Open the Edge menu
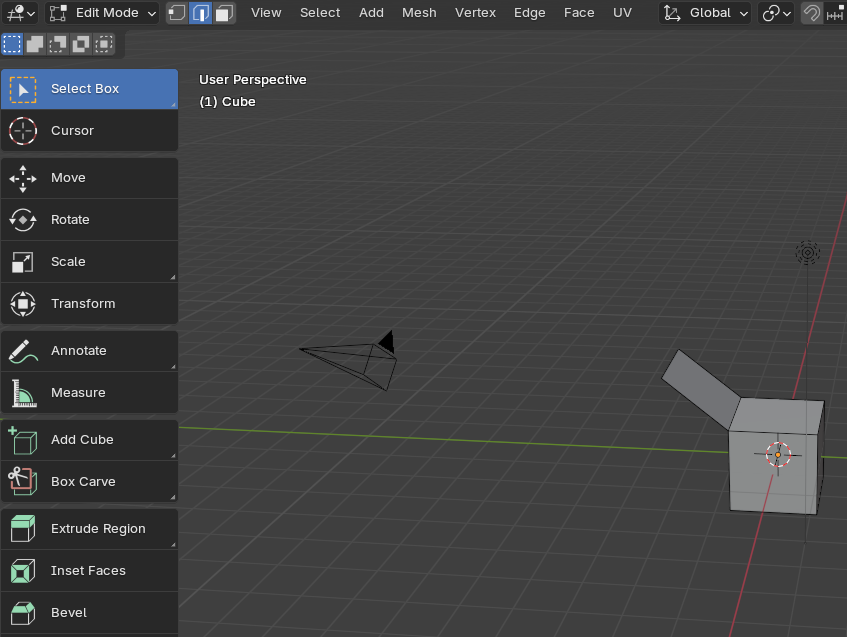This screenshot has width=847, height=637. (x=529, y=13)
